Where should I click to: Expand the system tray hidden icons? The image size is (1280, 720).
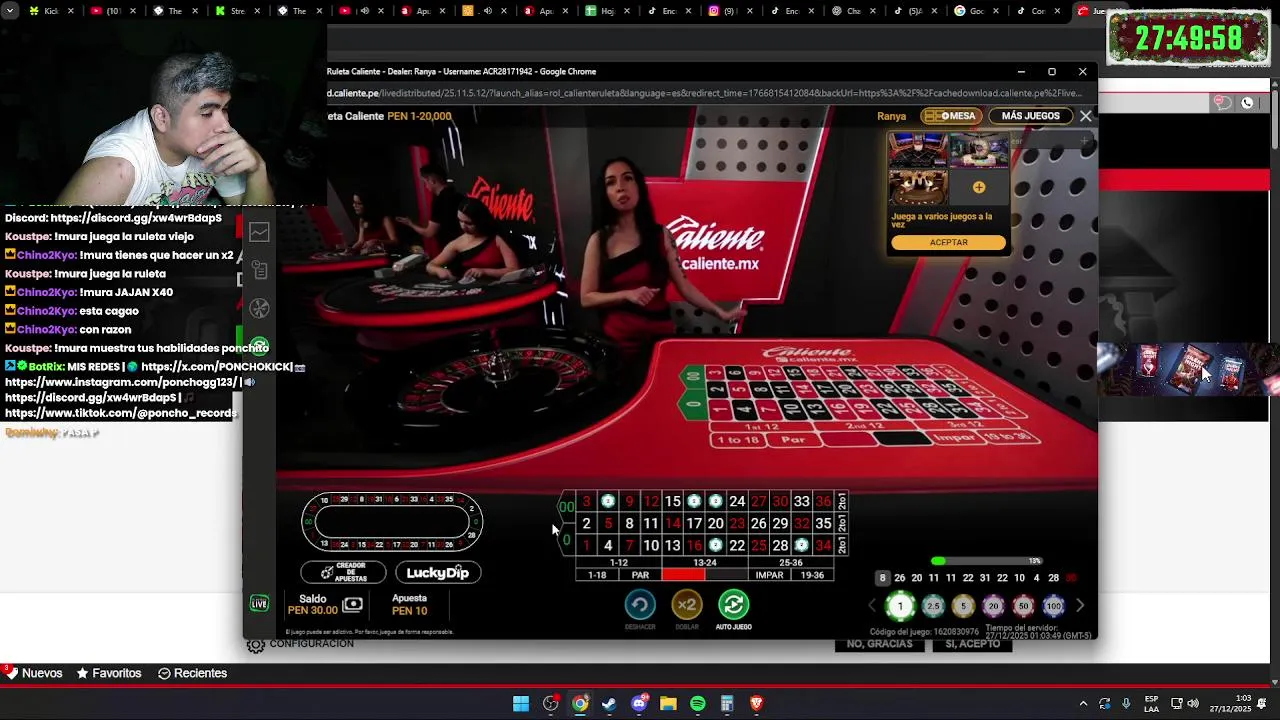(1083, 704)
